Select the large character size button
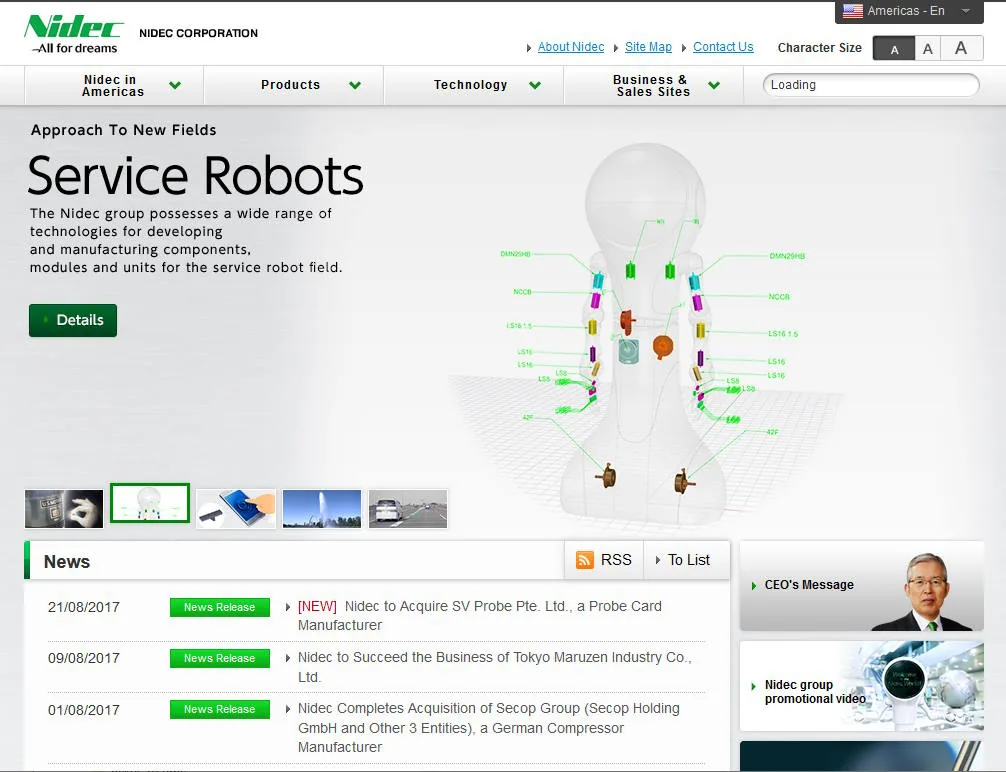This screenshot has height=772, width=1006. click(961, 49)
